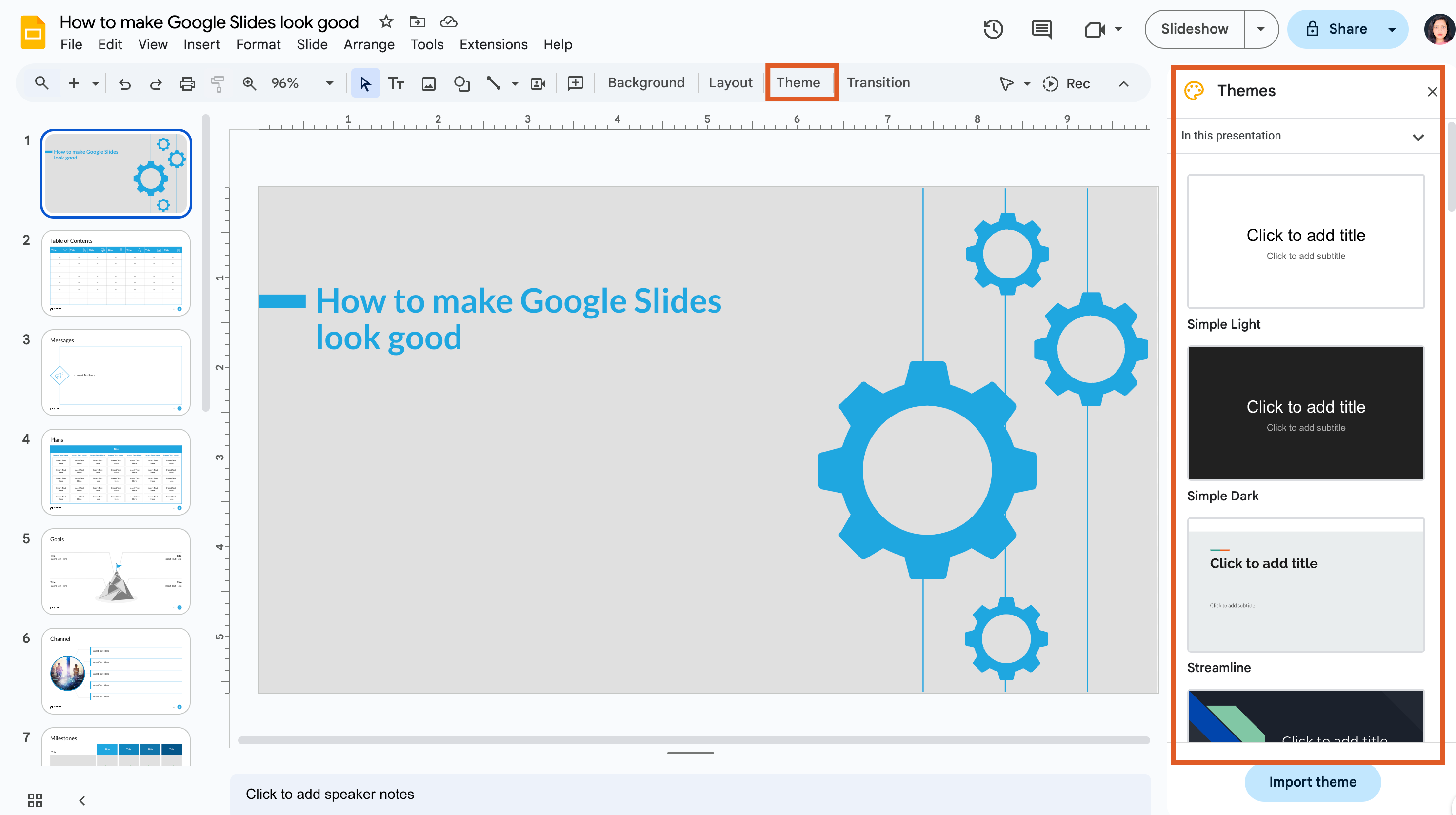Select slide 5 Goals thumbnail

click(x=116, y=572)
